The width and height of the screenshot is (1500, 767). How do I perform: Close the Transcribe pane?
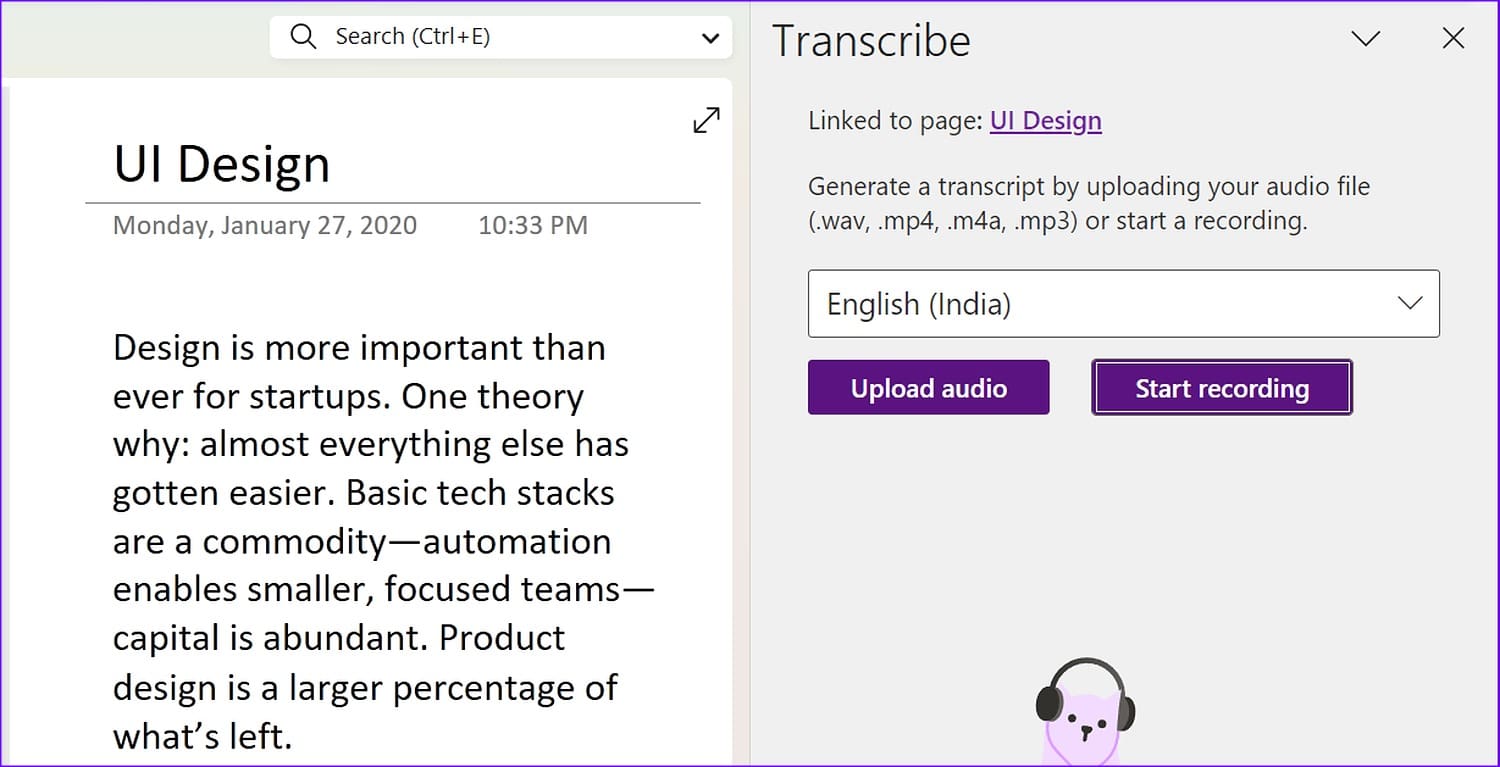(1453, 39)
